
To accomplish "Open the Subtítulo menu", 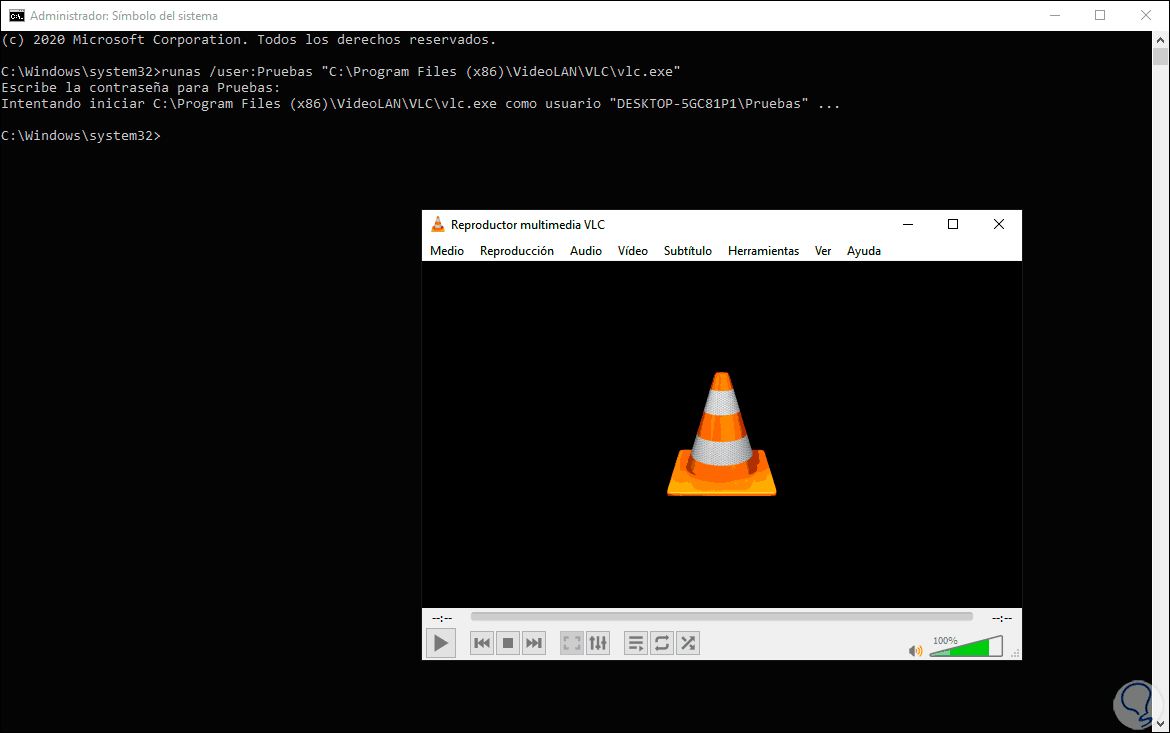I will click(x=688, y=251).
